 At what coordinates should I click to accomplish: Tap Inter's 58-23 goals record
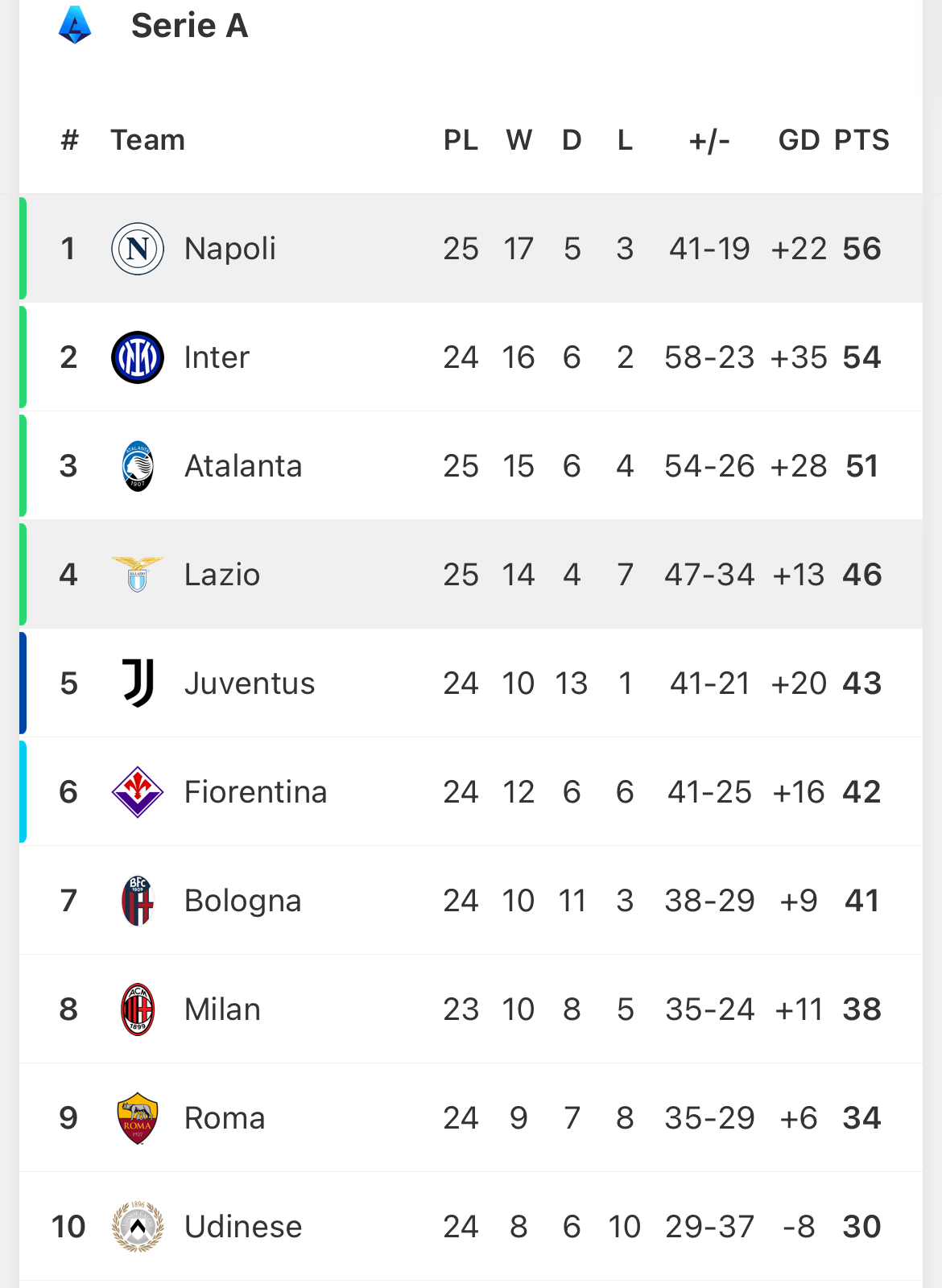point(709,357)
